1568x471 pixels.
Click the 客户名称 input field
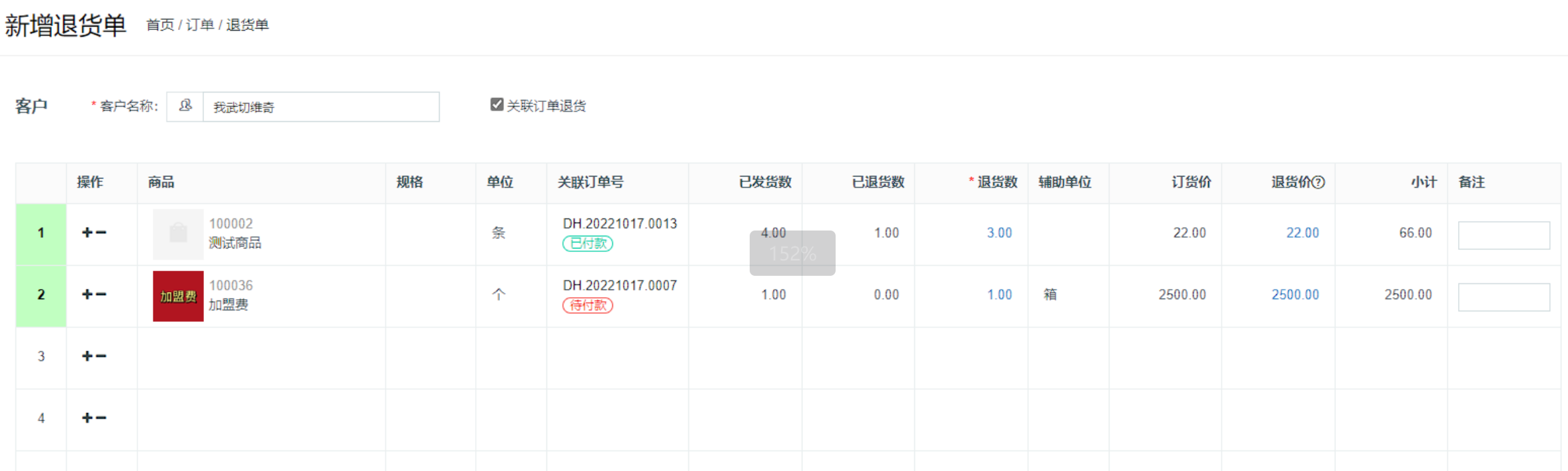tap(321, 107)
